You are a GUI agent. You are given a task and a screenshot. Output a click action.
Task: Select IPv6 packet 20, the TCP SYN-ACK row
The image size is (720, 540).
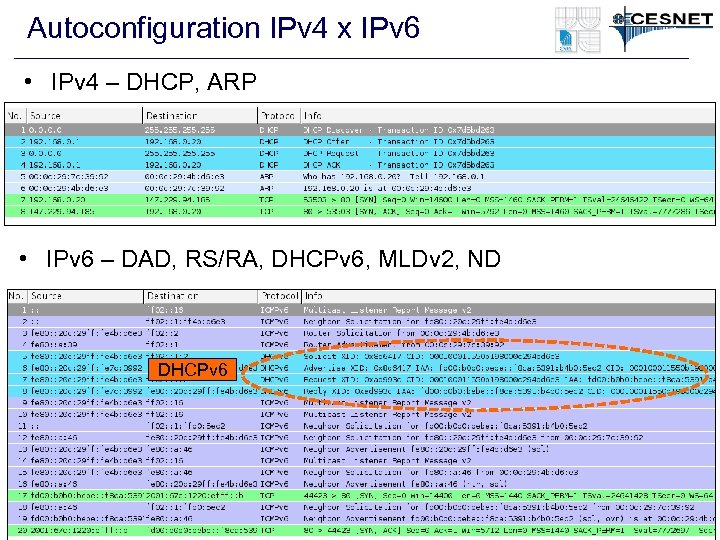click(x=361, y=530)
